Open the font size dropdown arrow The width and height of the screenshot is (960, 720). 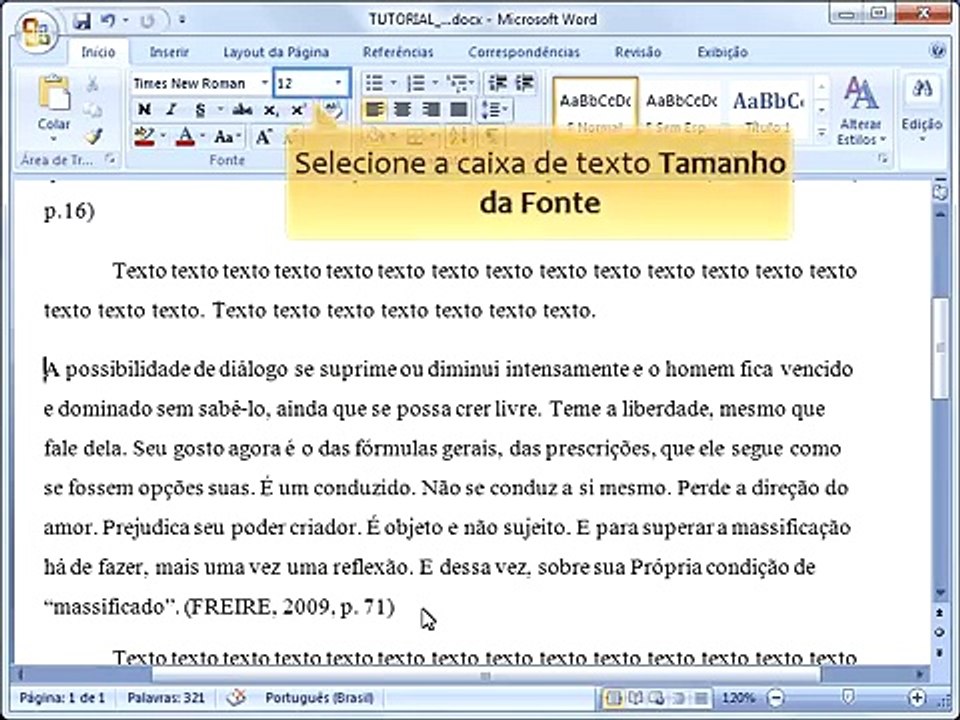tap(339, 83)
